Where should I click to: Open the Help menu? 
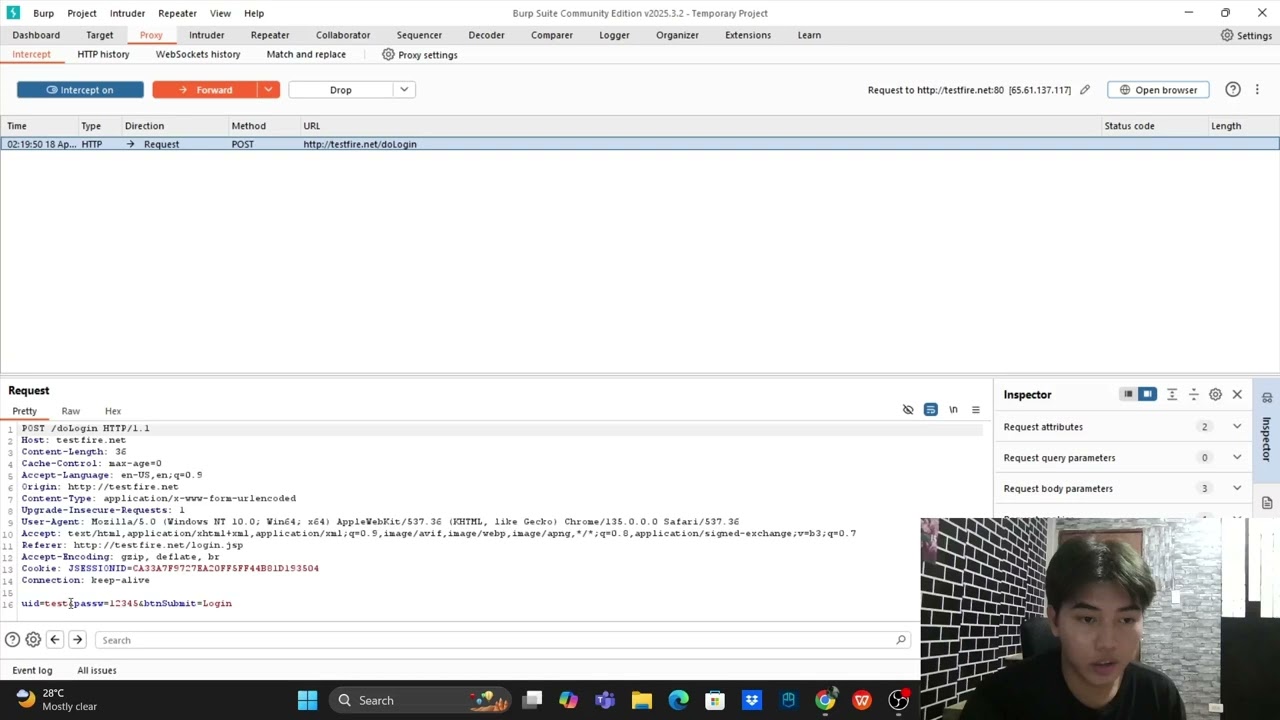tap(254, 13)
